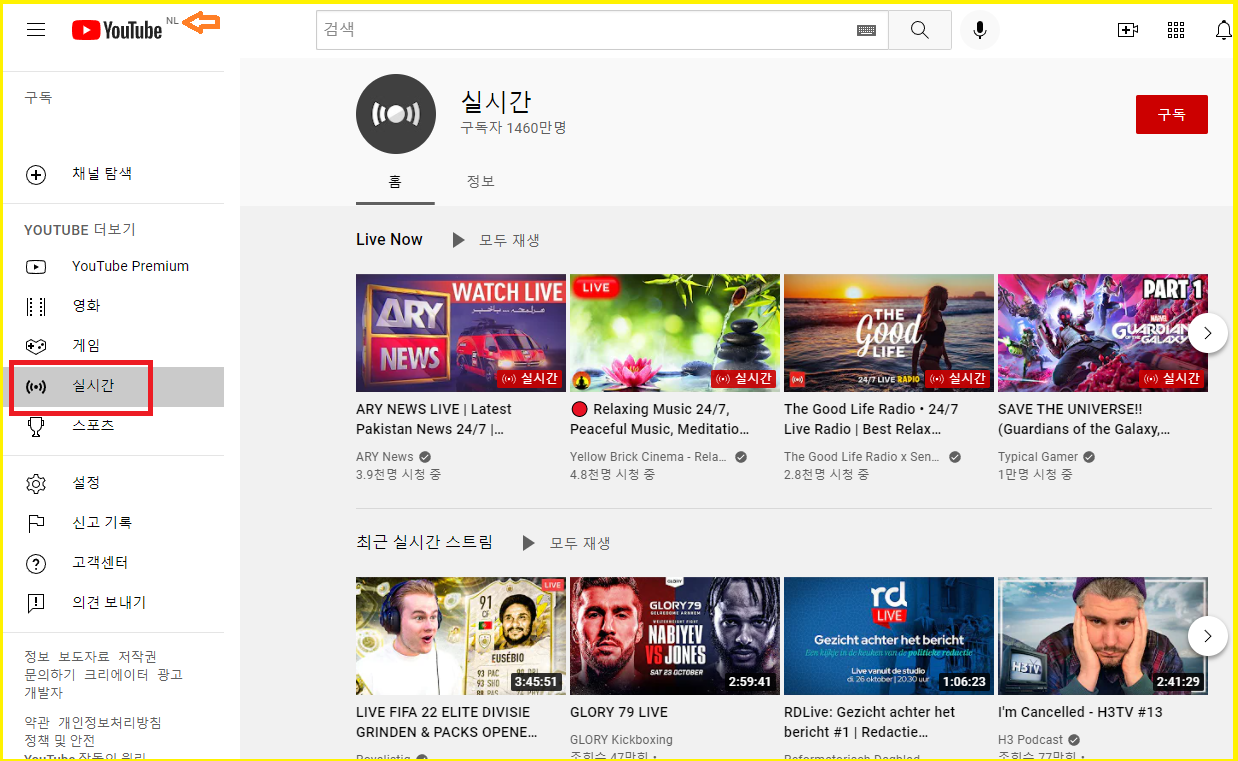This screenshot has height=761, width=1238.
Task: Click the flag icon for 신고 기록
Action: pos(36,524)
